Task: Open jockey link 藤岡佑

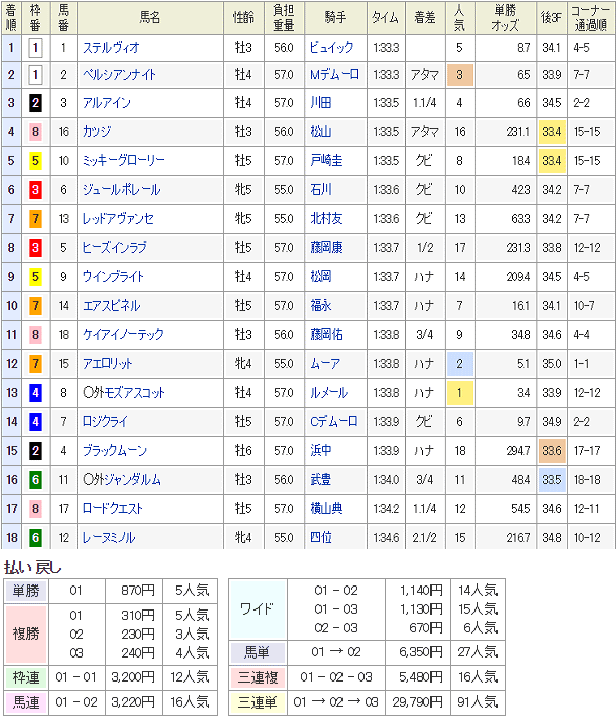Action: tap(326, 335)
